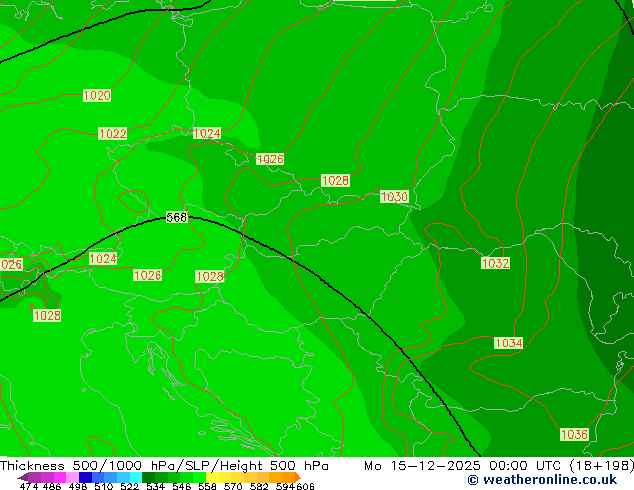
Task: Click the 1034 isobar pressure label
Action: [x=509, y=343]
